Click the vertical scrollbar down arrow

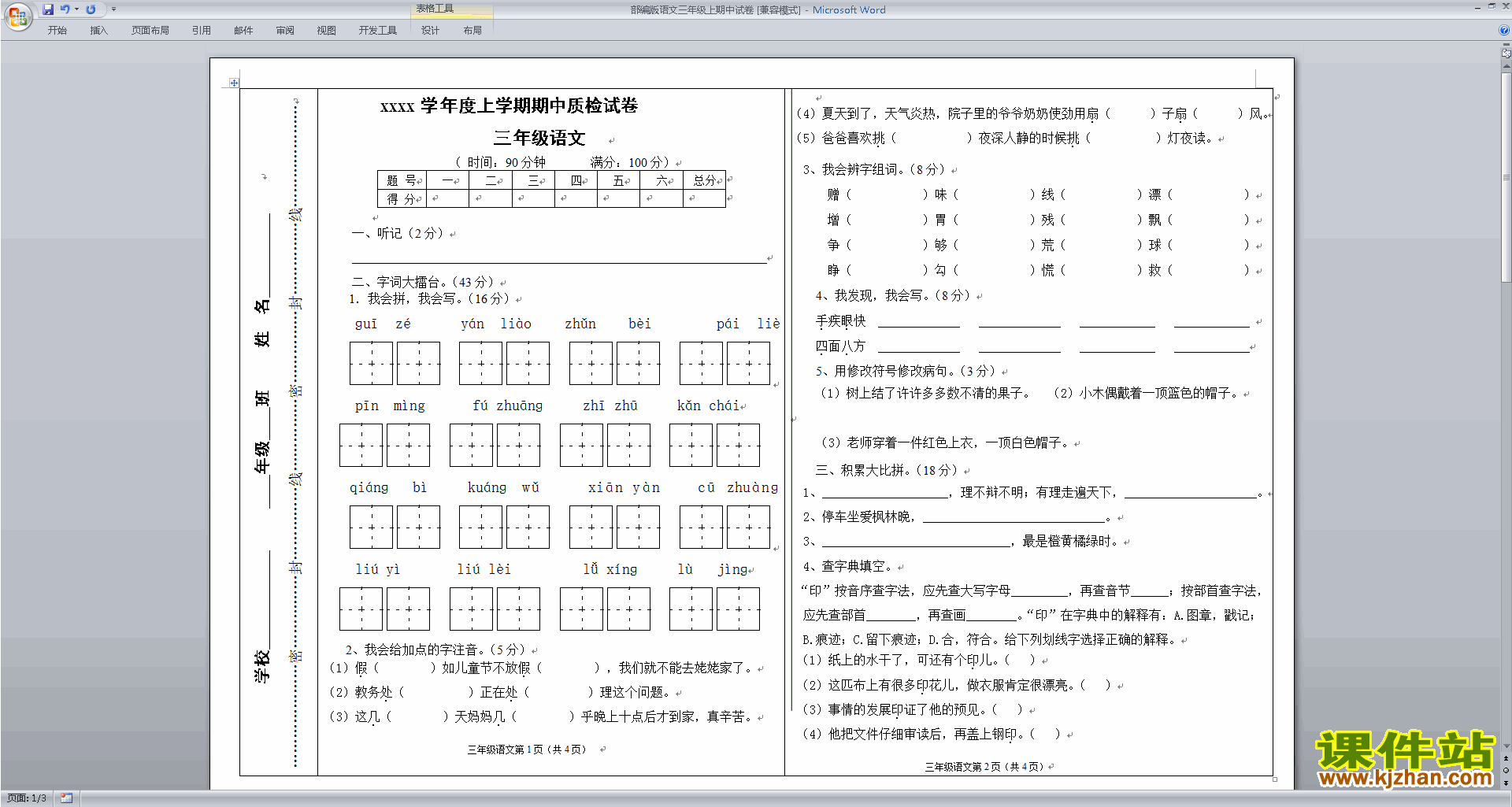click(x=1506, y=746)
